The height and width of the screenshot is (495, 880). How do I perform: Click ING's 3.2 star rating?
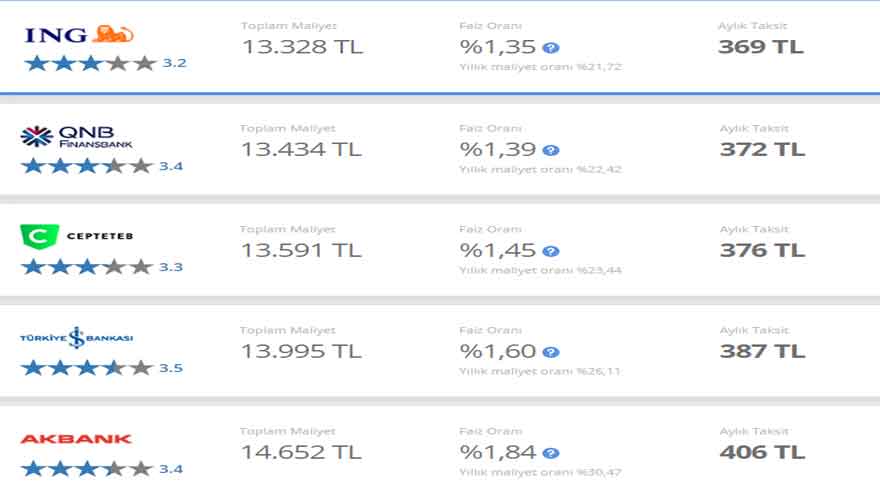tap(106, 63)
